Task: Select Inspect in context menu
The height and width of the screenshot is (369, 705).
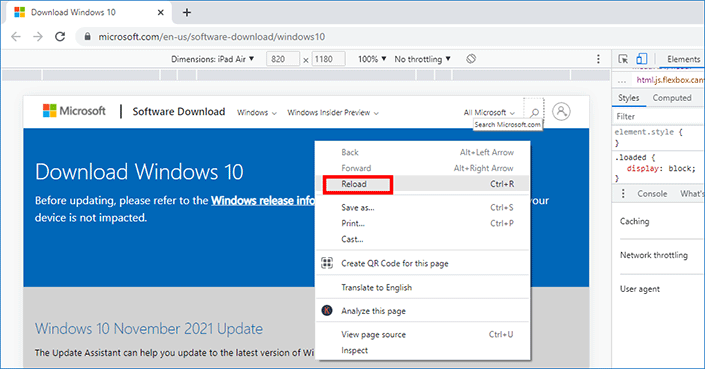Action: point(423,350)
